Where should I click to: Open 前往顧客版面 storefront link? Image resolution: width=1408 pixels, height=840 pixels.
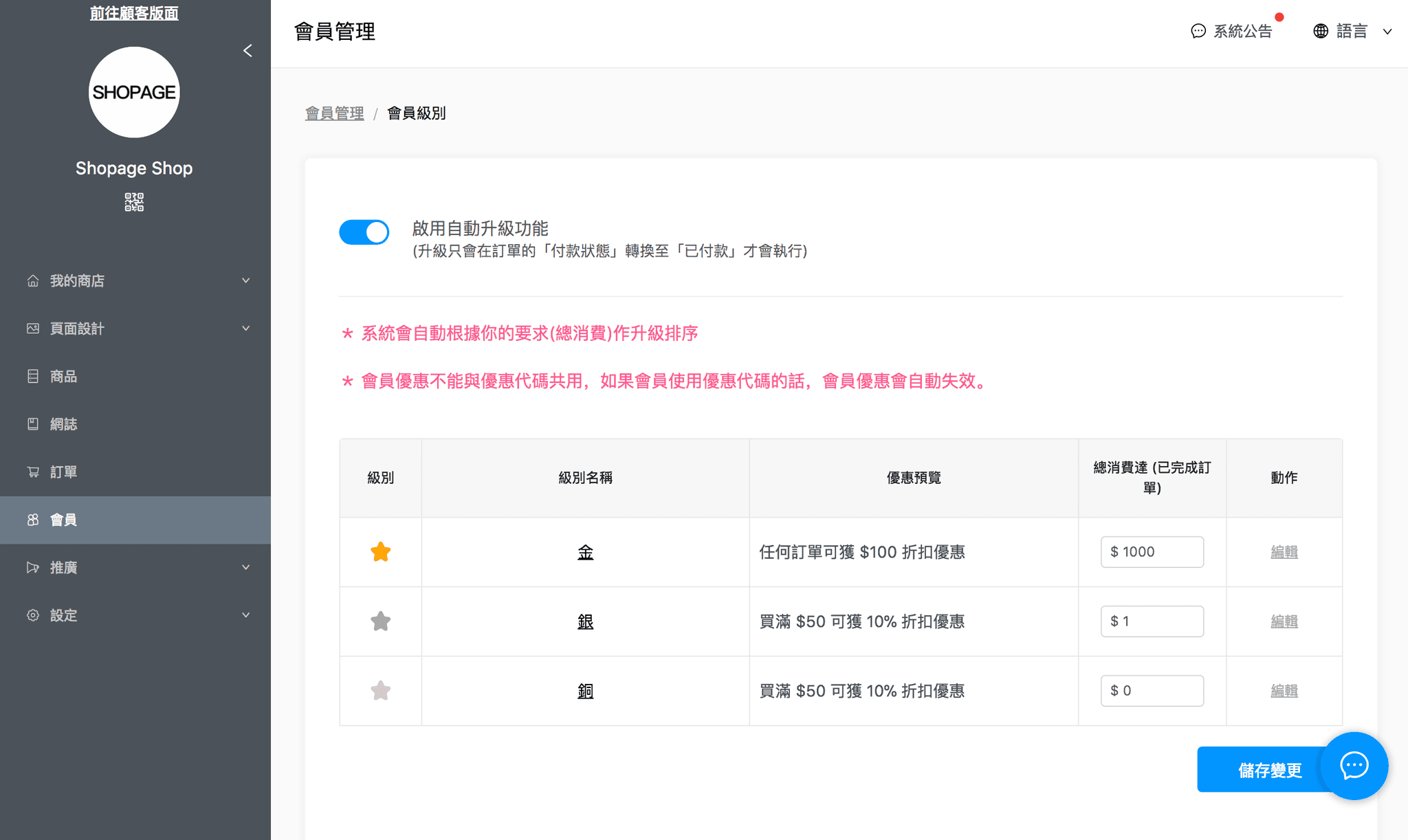click(x=134, y=13)
